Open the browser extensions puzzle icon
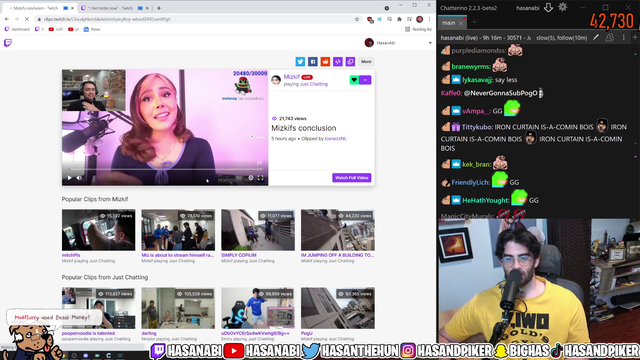This screenshot has width=640, height=360. [399, 19]
